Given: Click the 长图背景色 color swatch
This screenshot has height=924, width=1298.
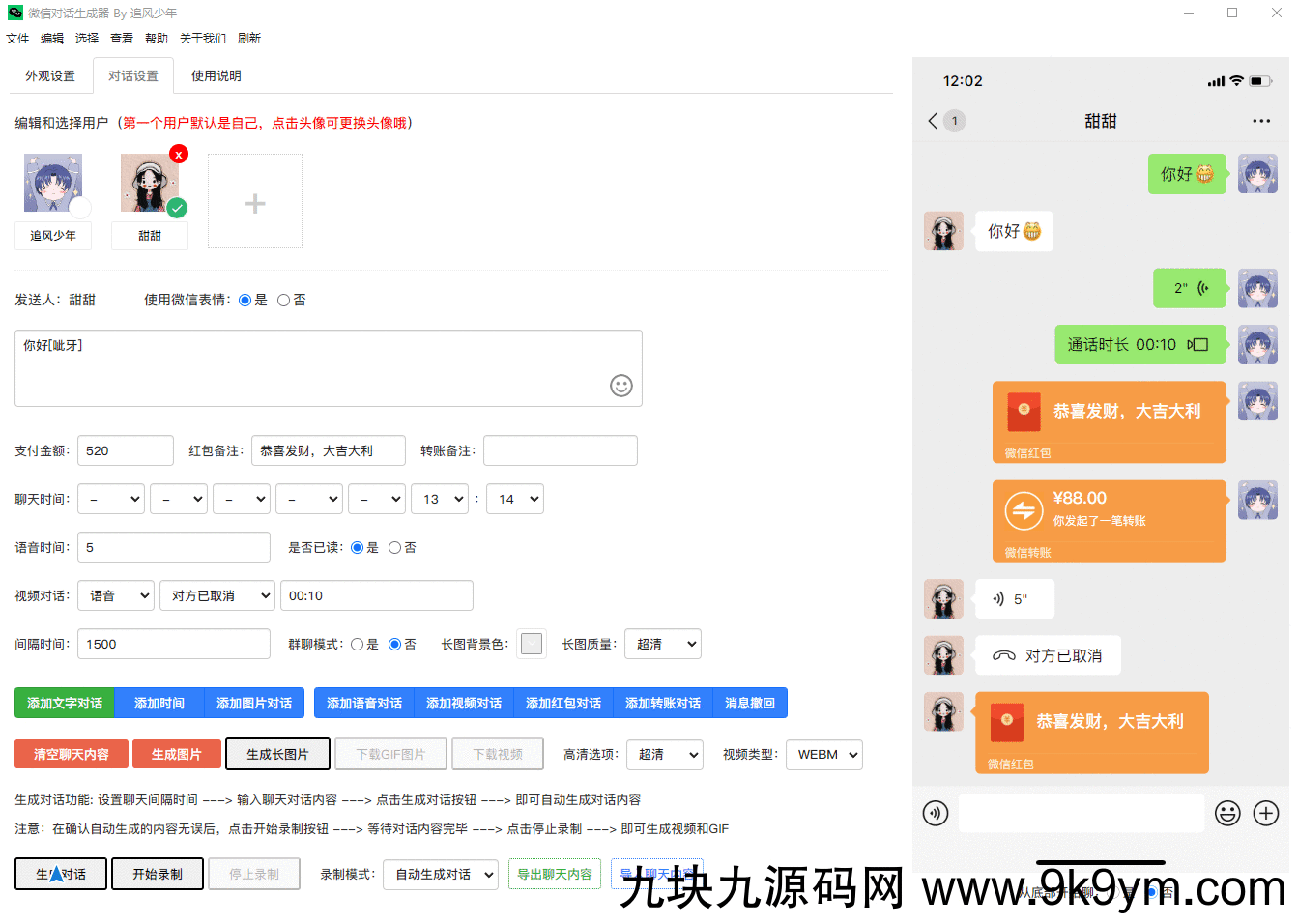Looking at the screenshot, I should pyautogui.click(x=531, y=645).
